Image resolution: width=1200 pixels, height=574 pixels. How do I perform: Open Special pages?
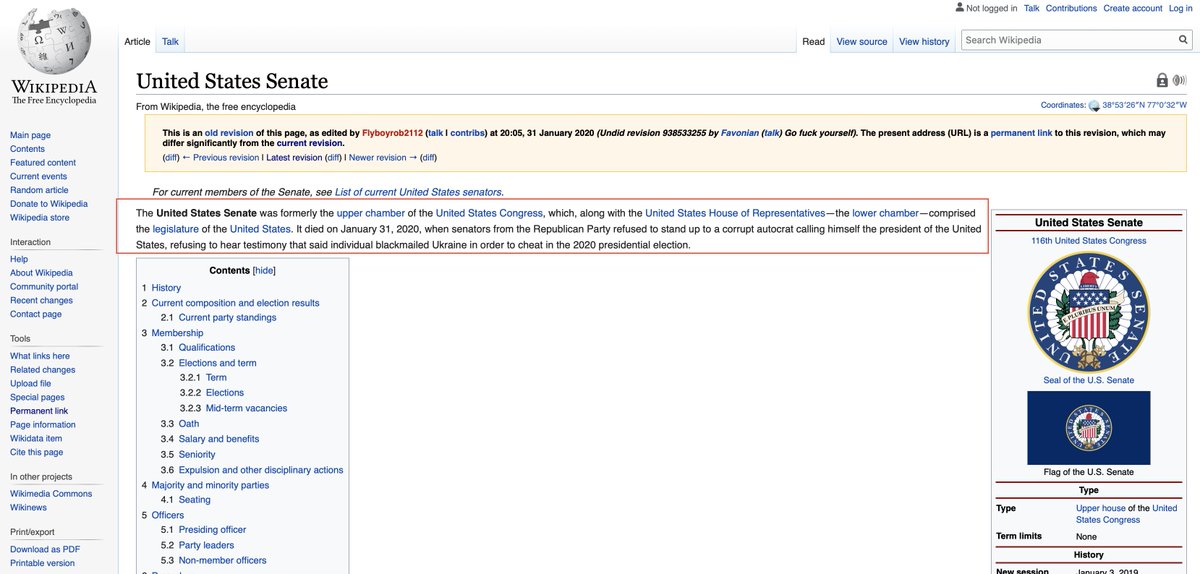click(x=36, y=397)
